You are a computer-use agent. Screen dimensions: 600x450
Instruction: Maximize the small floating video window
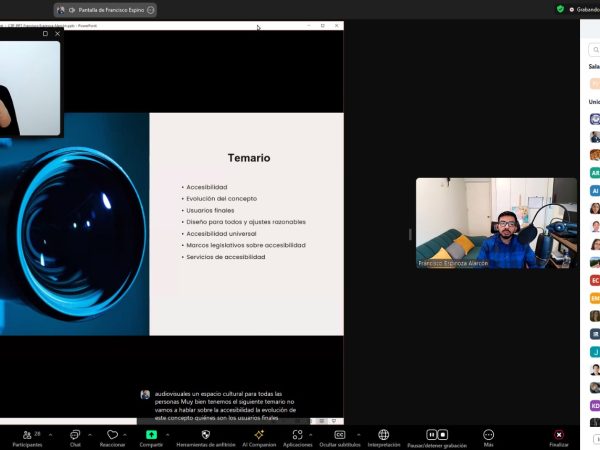(45, 34)
